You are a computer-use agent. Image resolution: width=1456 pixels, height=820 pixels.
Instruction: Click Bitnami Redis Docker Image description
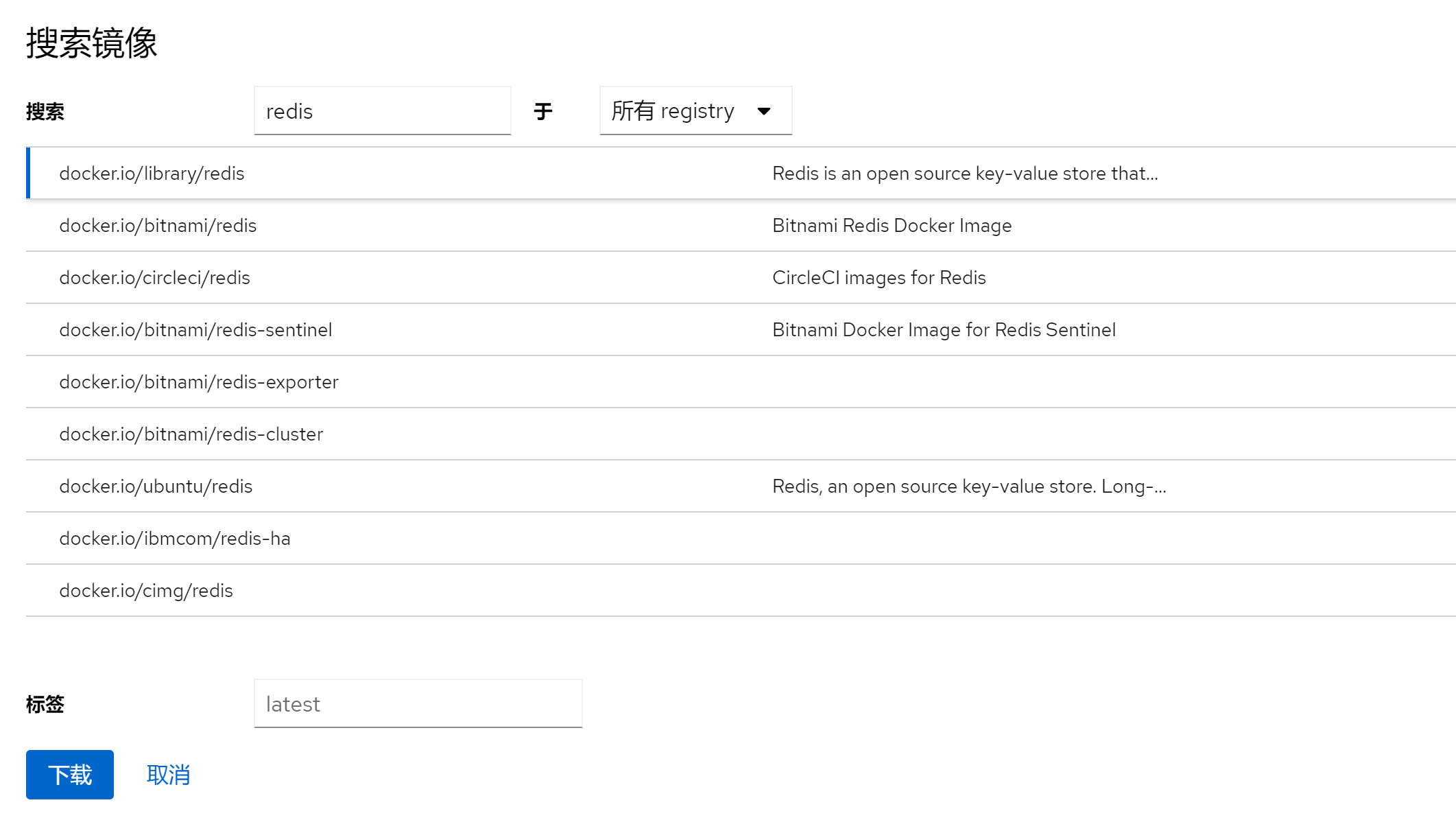pos(892,226)
